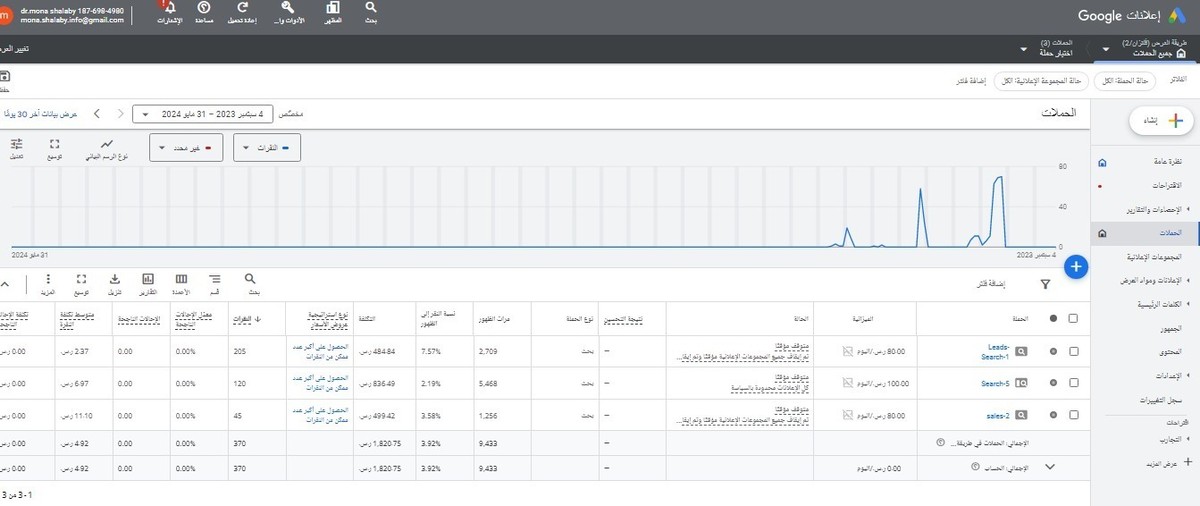Click the reload icon in header
This screenshot has height=506, width=1200.
(x=241, y=8)
